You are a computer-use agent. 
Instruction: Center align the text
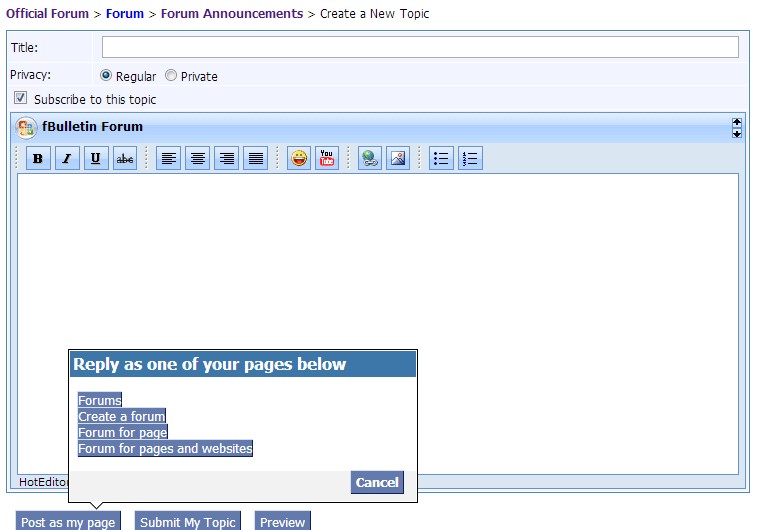pos(197,158)
